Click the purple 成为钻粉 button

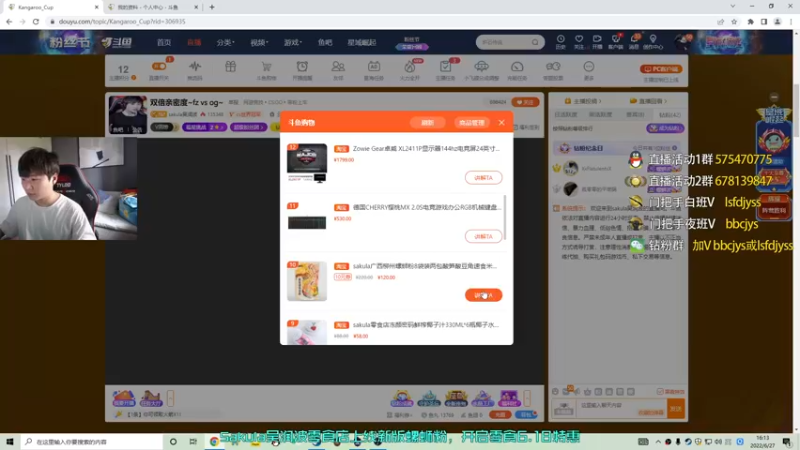665,128
